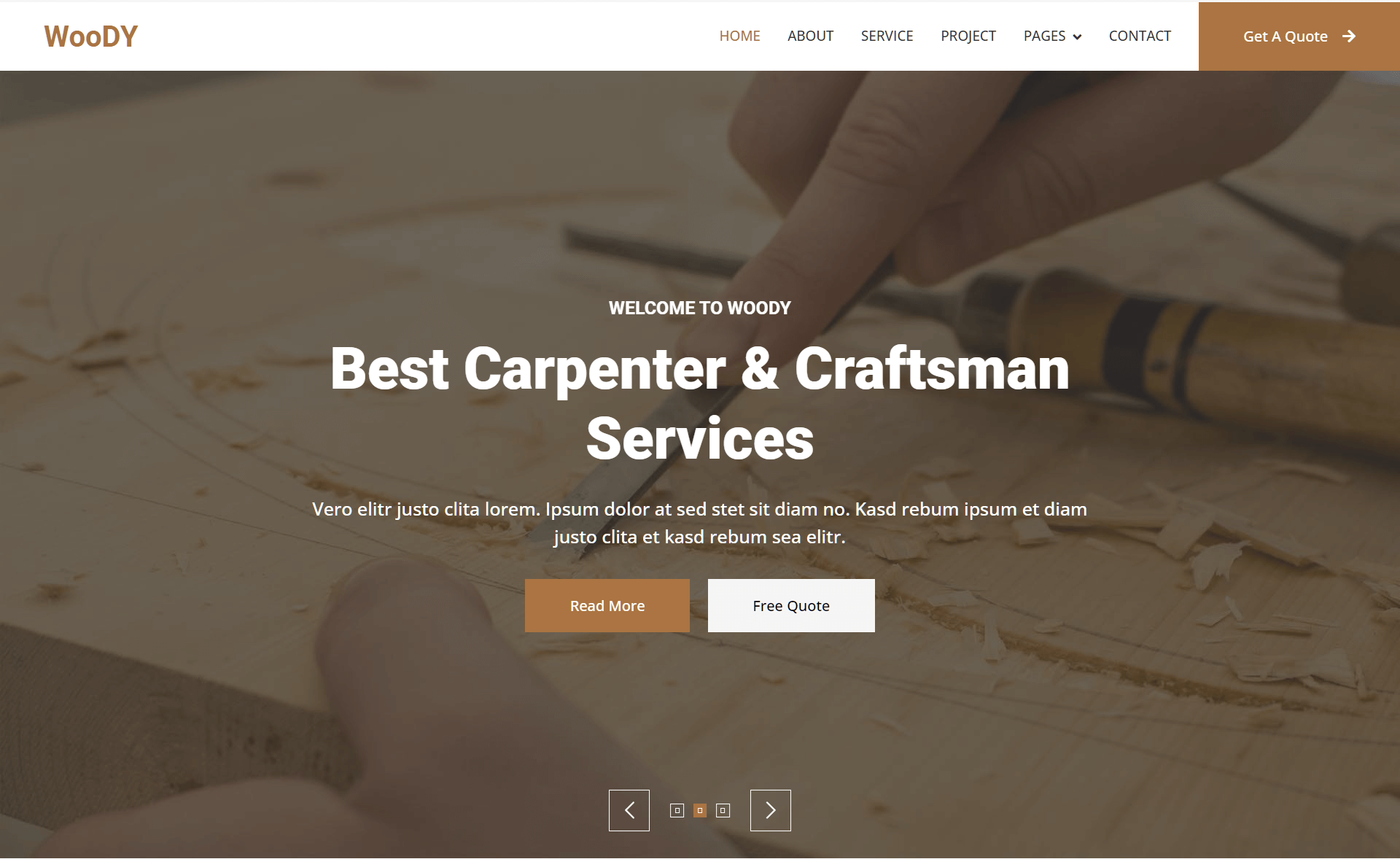Select the third carousel dot indicator

[722, 811]
